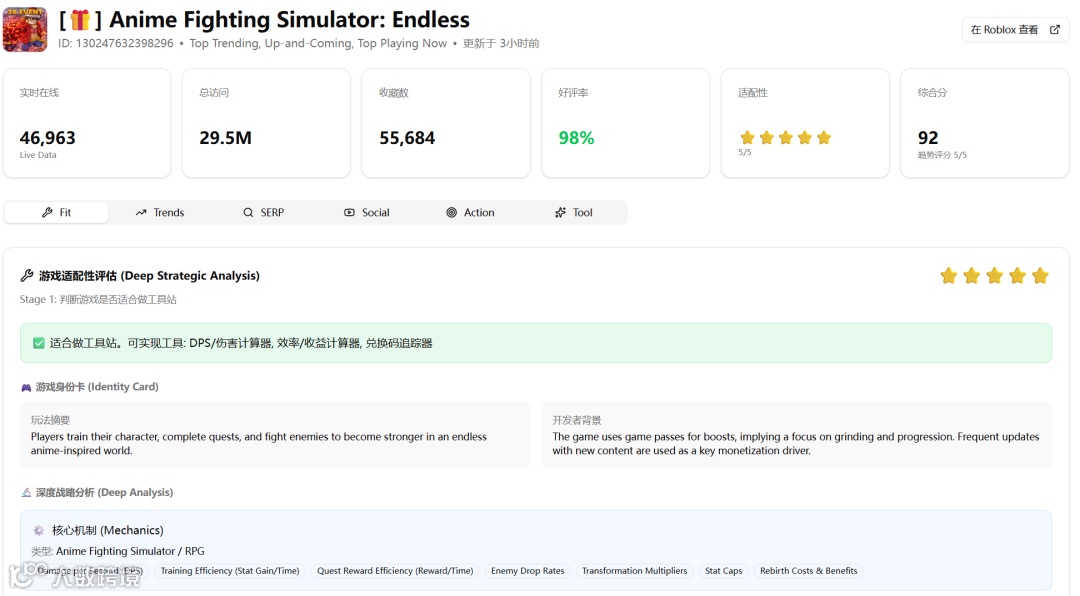Click the 5/5 label under 适配性 stars
This screenshot has width=1080, height=596.
[x=745, y=152]
